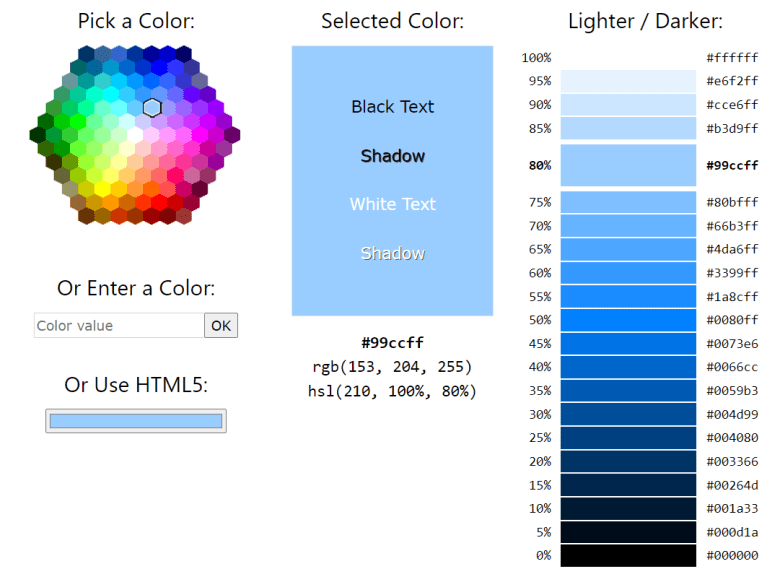This screenshot has height=582, width=780.
Task: Select the 60% swatch #3399ff
Action: [x=628, y=273]
